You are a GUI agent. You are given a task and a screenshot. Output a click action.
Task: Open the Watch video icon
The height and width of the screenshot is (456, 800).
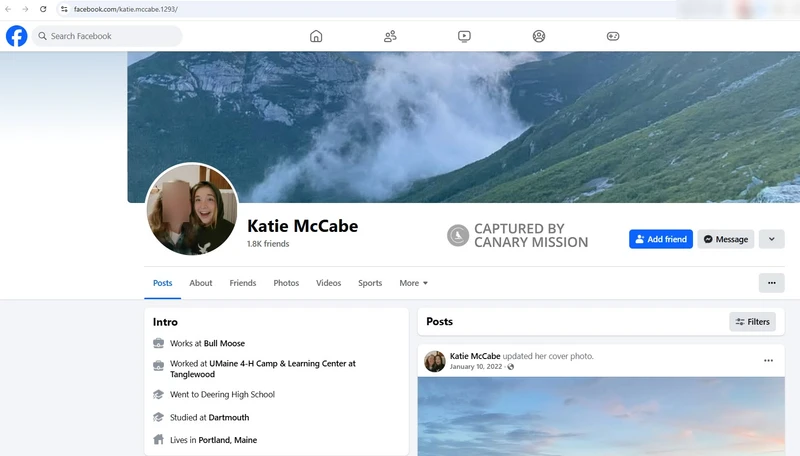pos(464,36)
